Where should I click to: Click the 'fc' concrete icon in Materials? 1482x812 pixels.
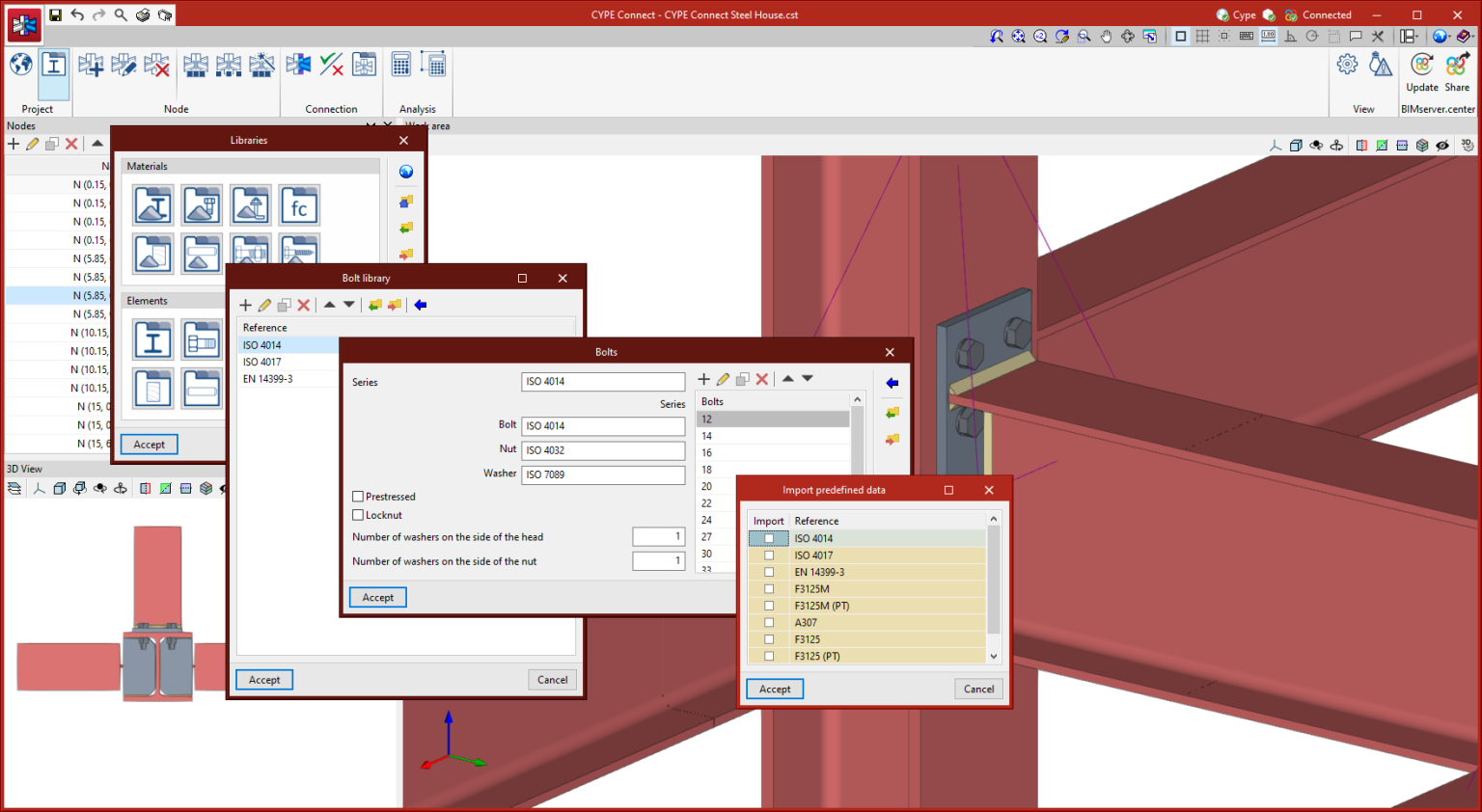(x=299, y=205)
